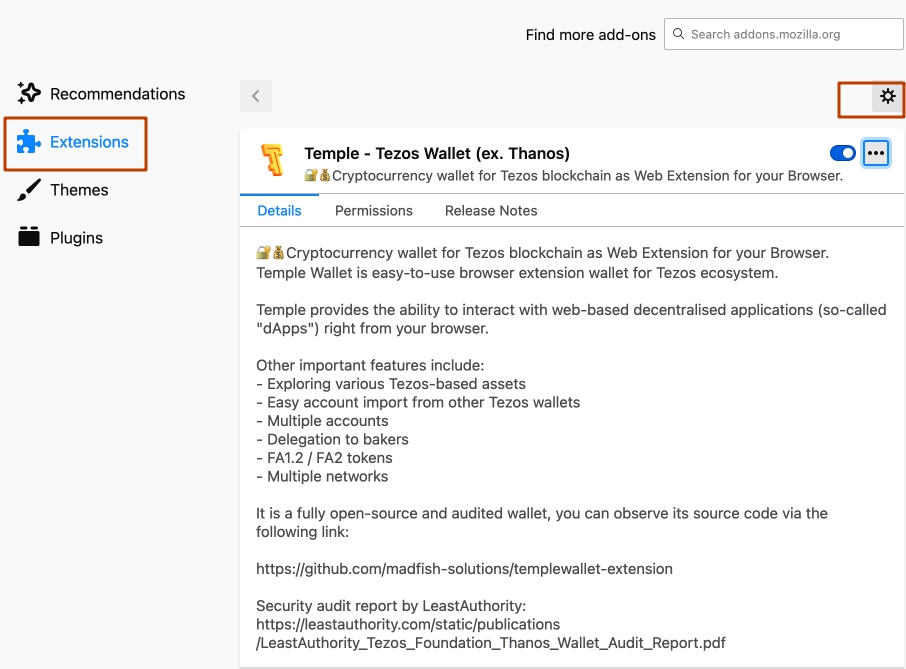Disable the Temple Tezos Wallet extension toggle
906x669 pixels.
842,153
